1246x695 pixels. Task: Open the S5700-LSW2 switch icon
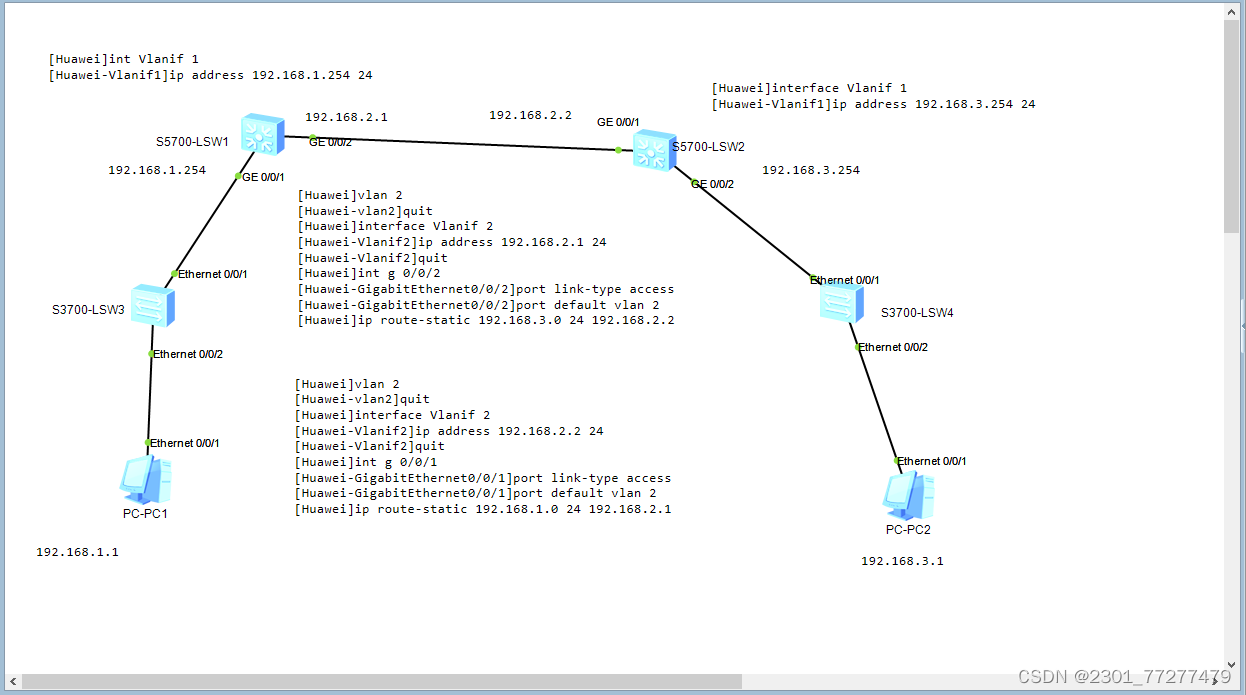(x=654, y=152)
